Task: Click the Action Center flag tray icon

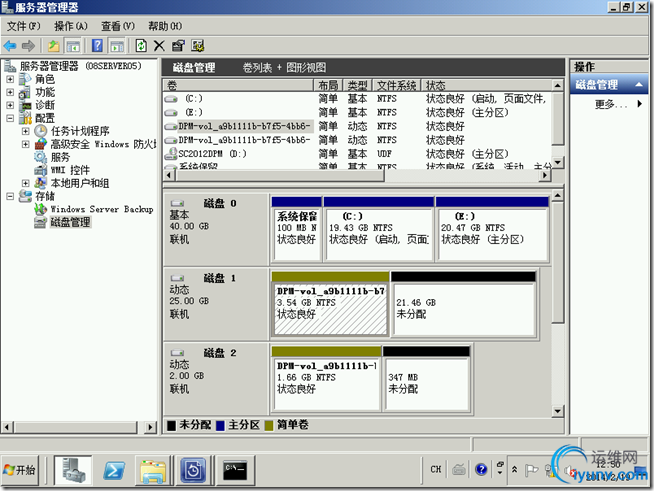Action: [x=531, y=470]
